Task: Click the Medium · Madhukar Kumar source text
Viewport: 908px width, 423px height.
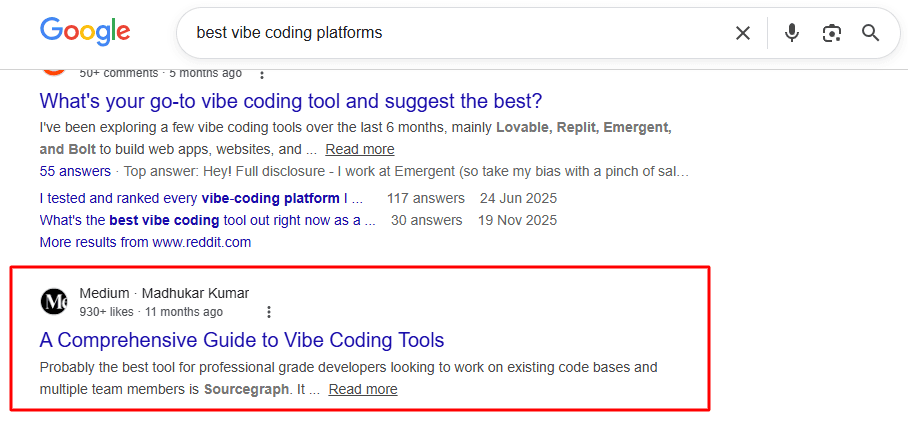Action: click(164, 293)
